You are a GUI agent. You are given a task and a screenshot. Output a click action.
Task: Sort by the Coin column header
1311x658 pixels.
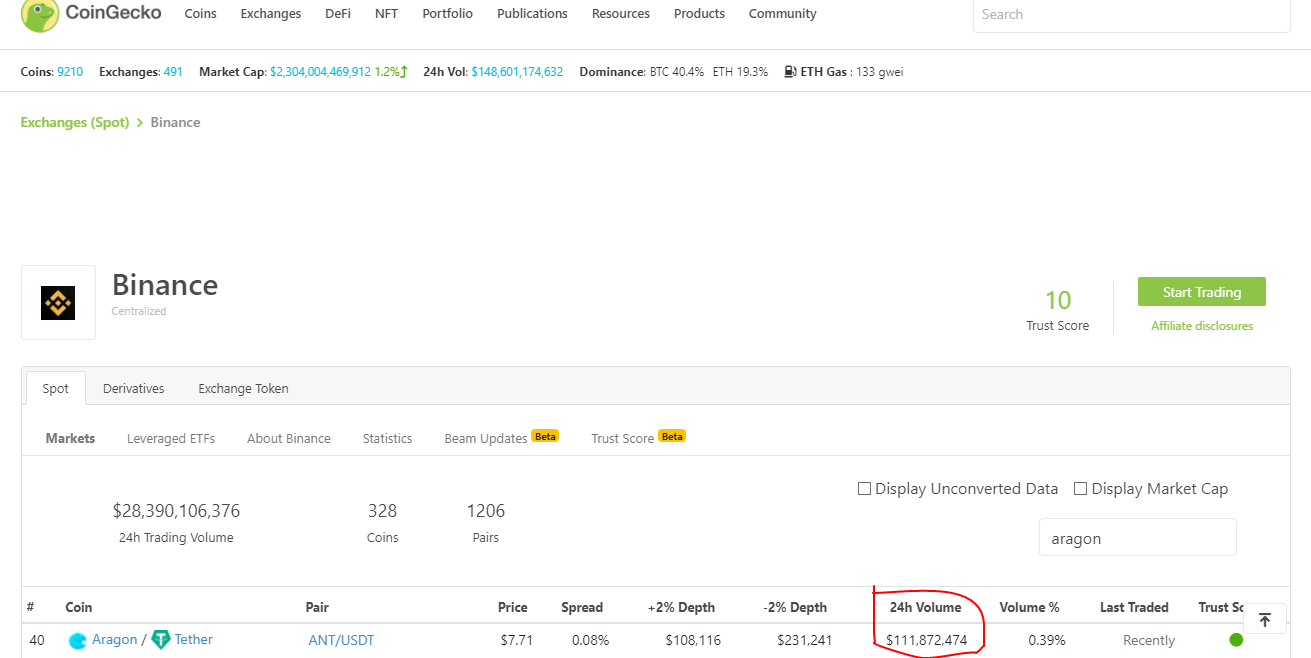click(79, 607)
